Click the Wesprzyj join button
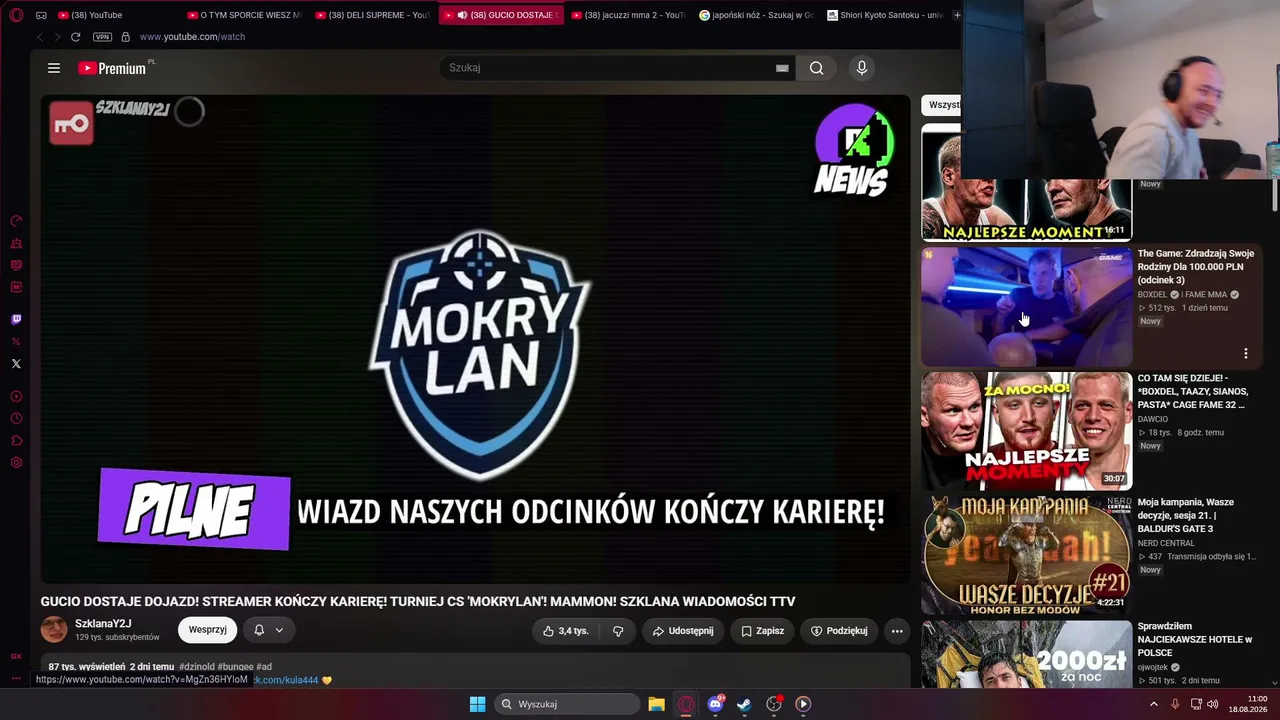Viewport: 1280px width, 720px height. [208, 630]
